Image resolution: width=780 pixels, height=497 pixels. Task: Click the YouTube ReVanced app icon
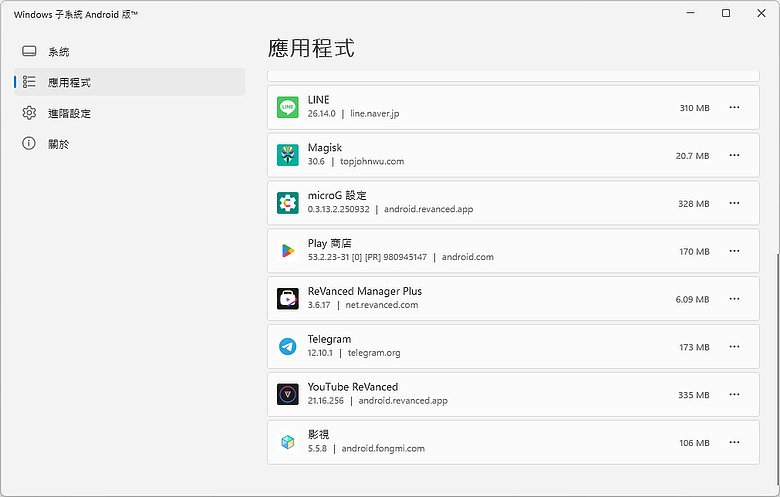(288, 395)
